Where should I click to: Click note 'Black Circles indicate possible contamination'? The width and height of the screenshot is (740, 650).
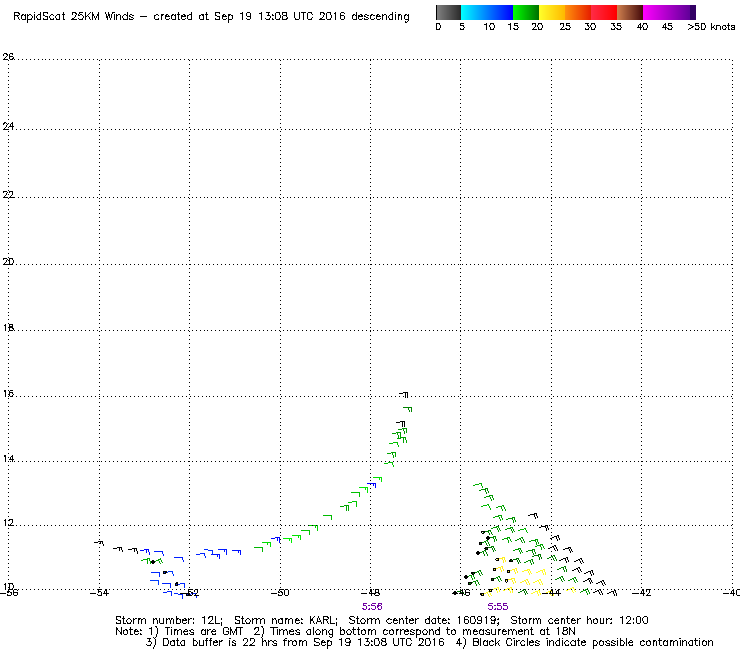pos(593,642)
